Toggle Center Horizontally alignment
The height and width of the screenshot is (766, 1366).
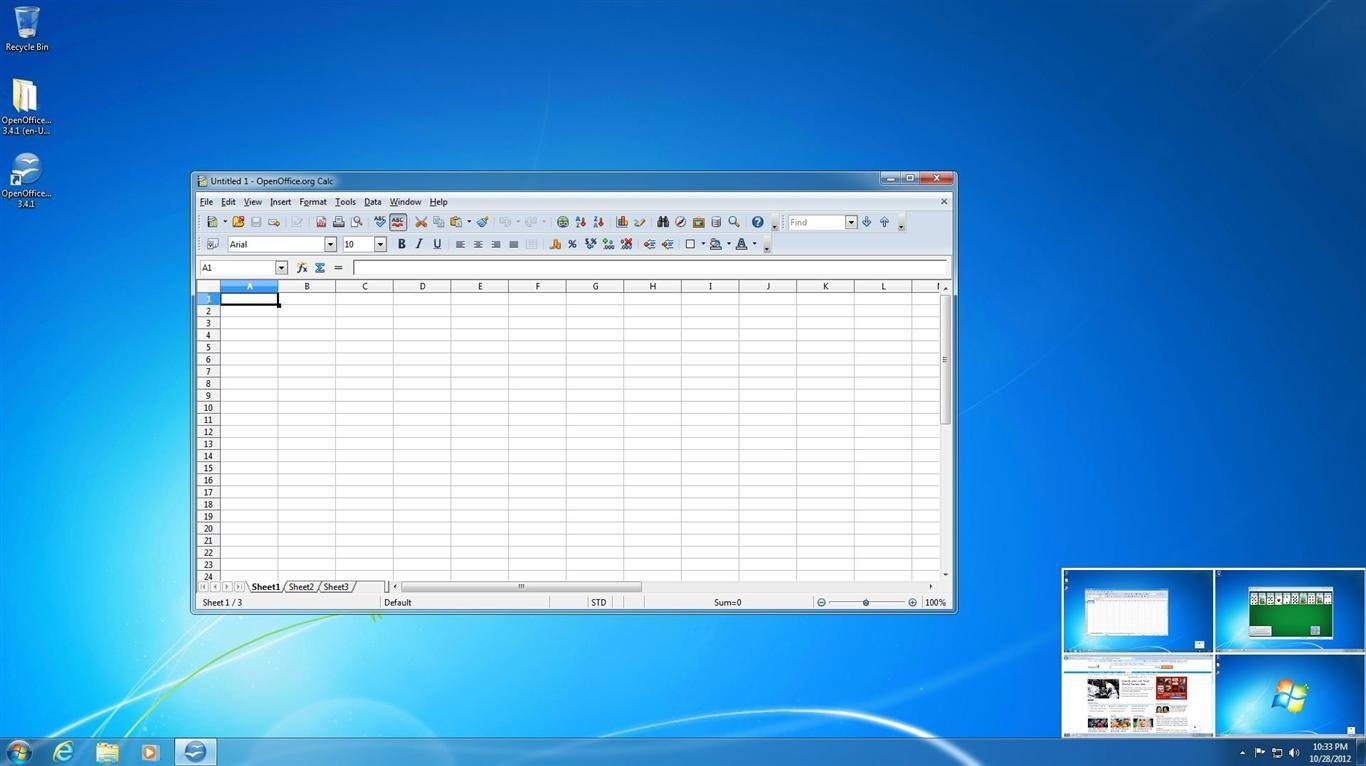478,244
